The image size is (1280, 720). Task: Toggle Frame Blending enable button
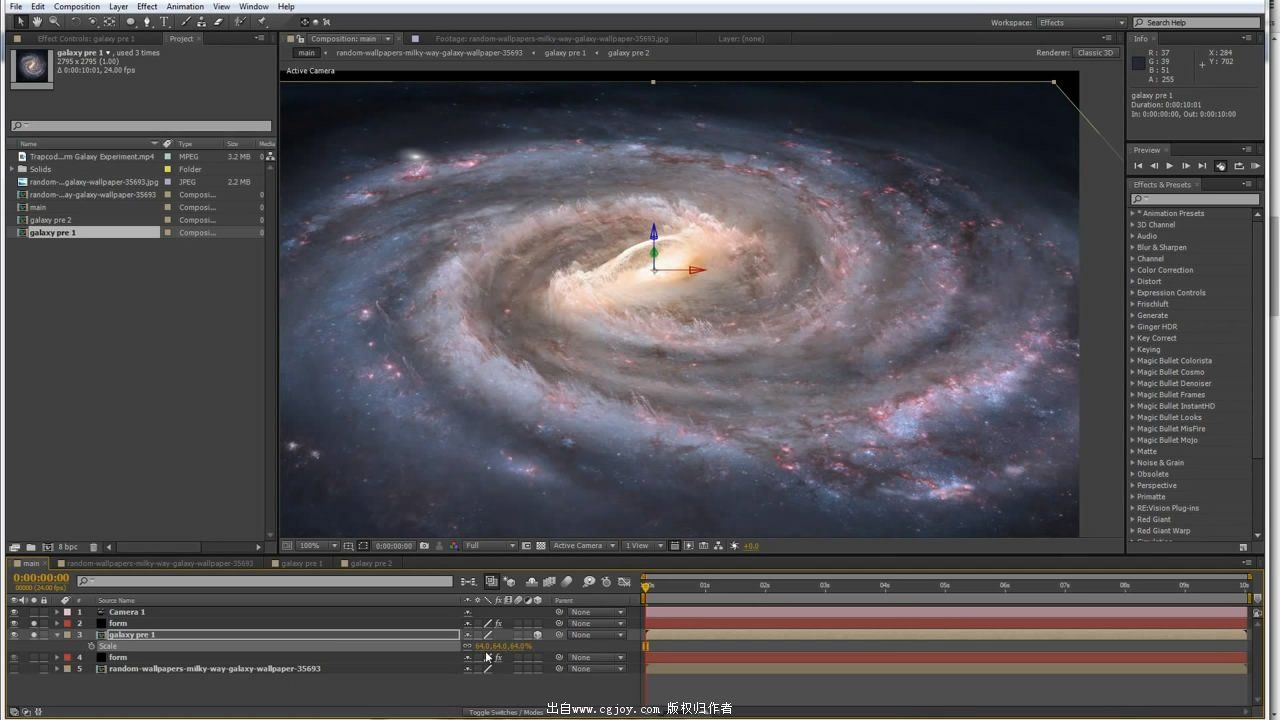click(549, 581)
